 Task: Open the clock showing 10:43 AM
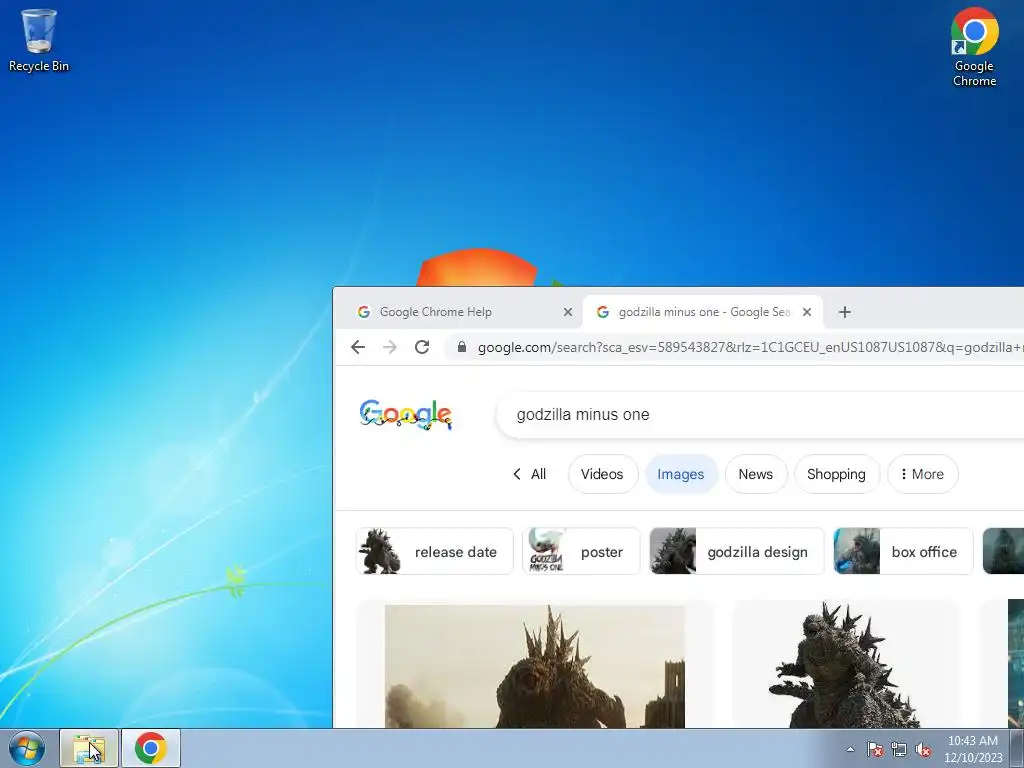pyautogui.click(x=972, y=749)
